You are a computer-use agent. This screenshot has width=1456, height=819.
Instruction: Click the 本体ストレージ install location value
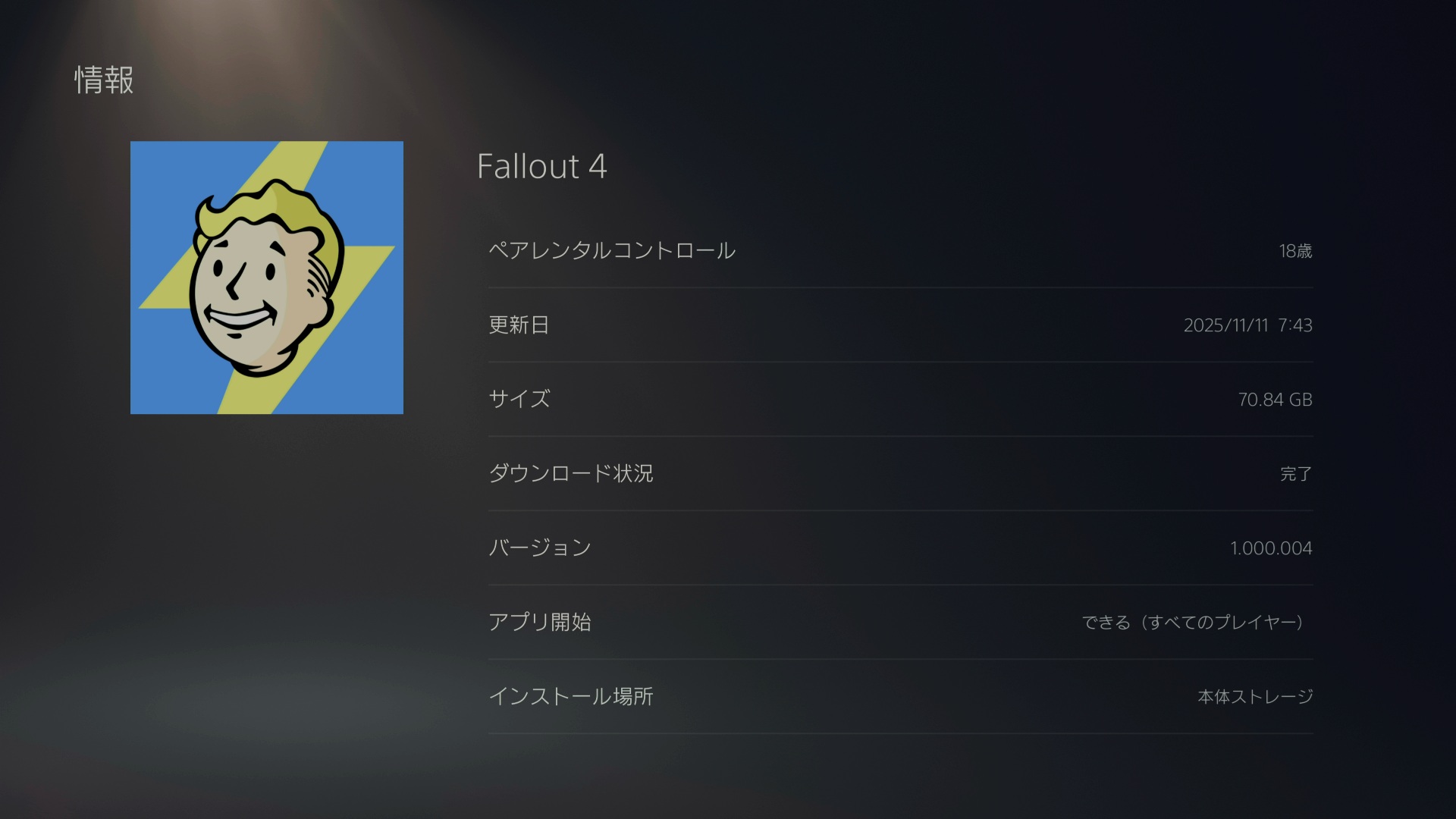click(x=1255, y=697)
